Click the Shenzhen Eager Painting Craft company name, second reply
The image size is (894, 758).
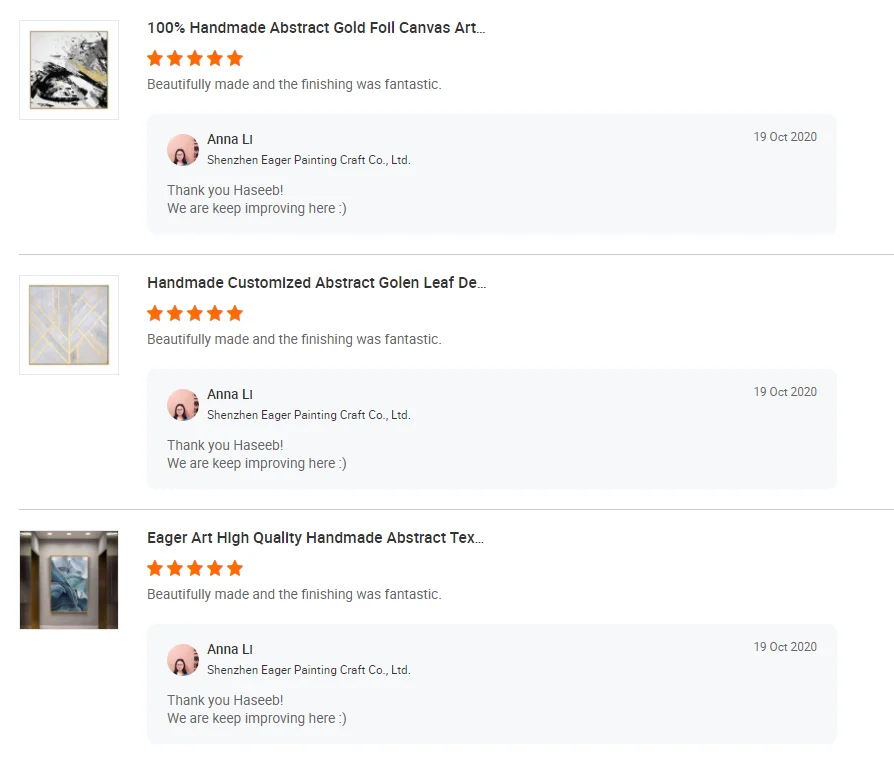[308, 415]
